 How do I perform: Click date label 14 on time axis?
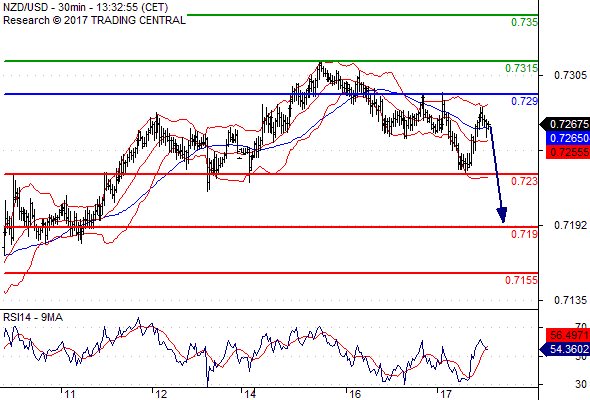point(250,394)
